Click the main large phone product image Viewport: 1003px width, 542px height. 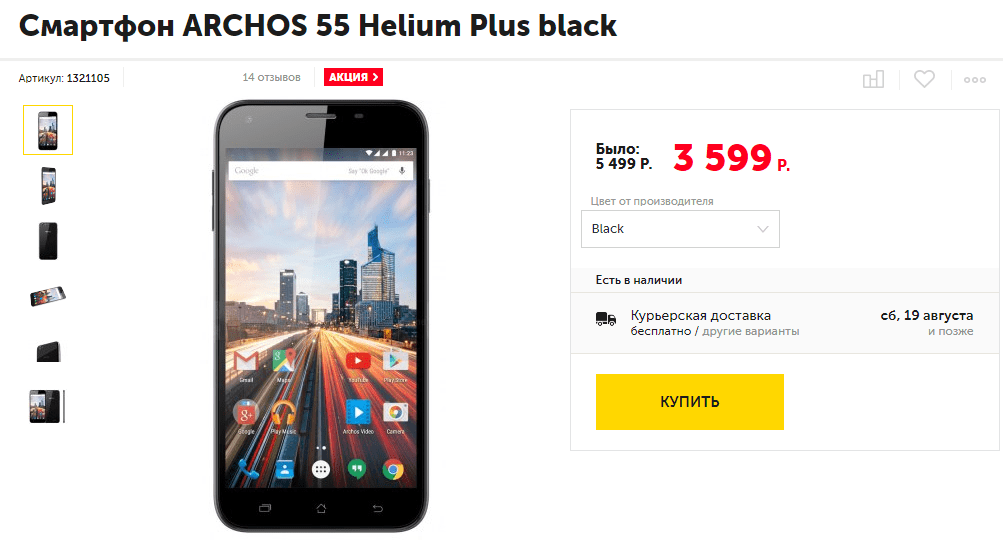[x=321, y=316]
